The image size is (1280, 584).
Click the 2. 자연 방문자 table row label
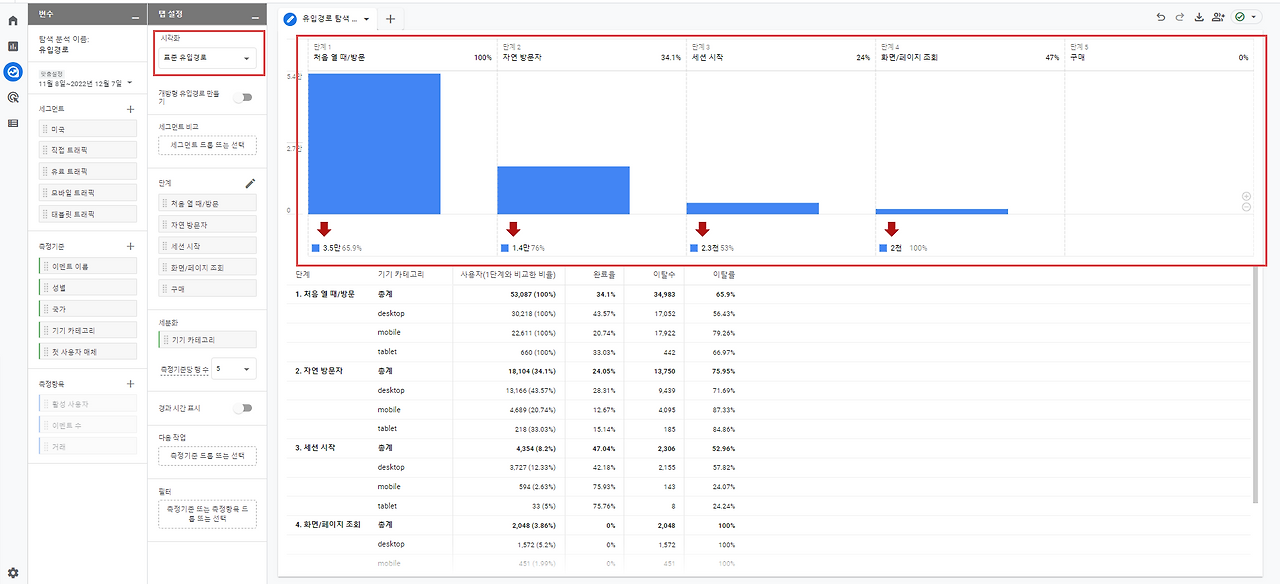point(319,370)
